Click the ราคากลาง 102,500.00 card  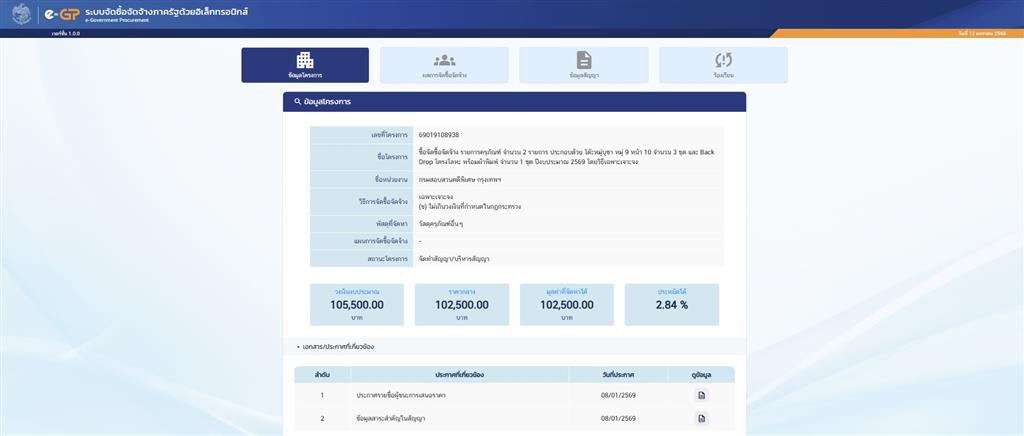coord(462,304)
